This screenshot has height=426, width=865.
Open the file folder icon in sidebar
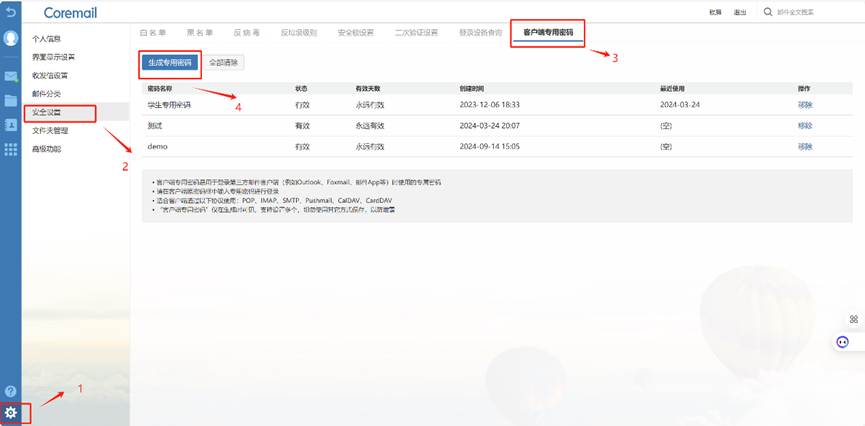coord(11,100)
